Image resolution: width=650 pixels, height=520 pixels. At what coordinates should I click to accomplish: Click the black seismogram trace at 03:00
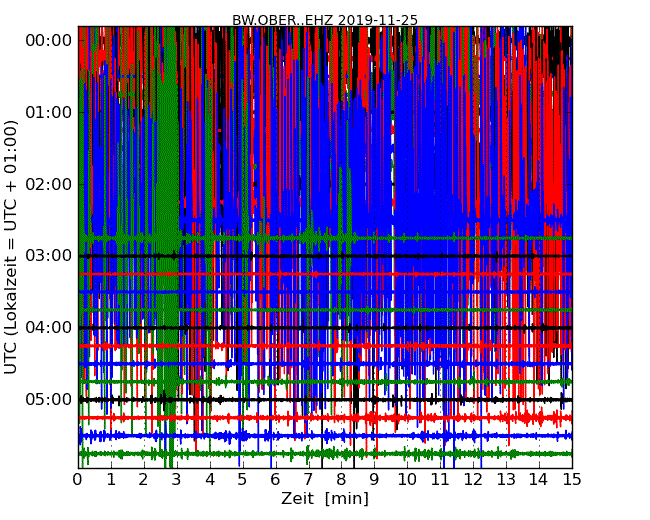tap(325, 256)
